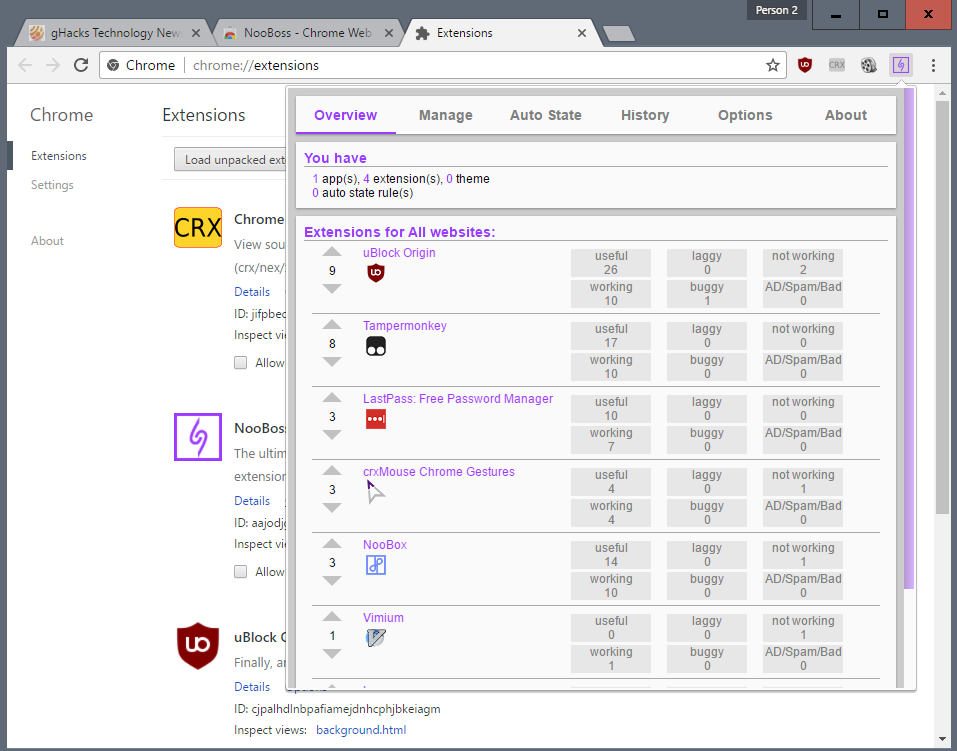Open the uBlock Origin toolbar icon

point(805,65)
